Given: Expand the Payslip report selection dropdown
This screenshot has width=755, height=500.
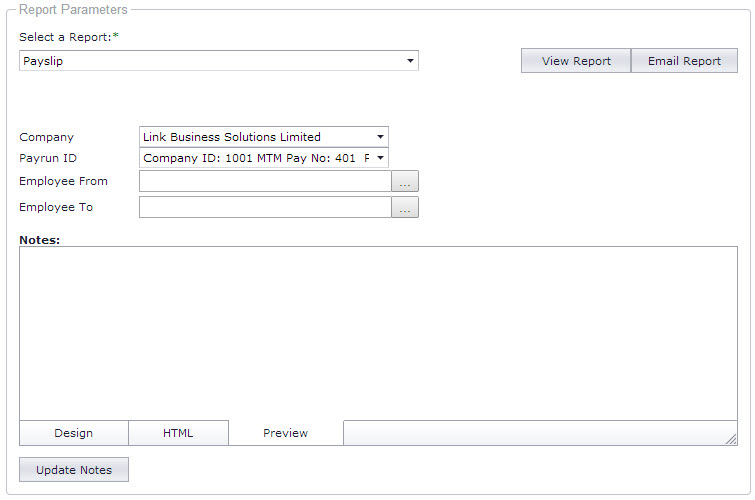Looking at the screenshot, I should (x=219, y=61).
